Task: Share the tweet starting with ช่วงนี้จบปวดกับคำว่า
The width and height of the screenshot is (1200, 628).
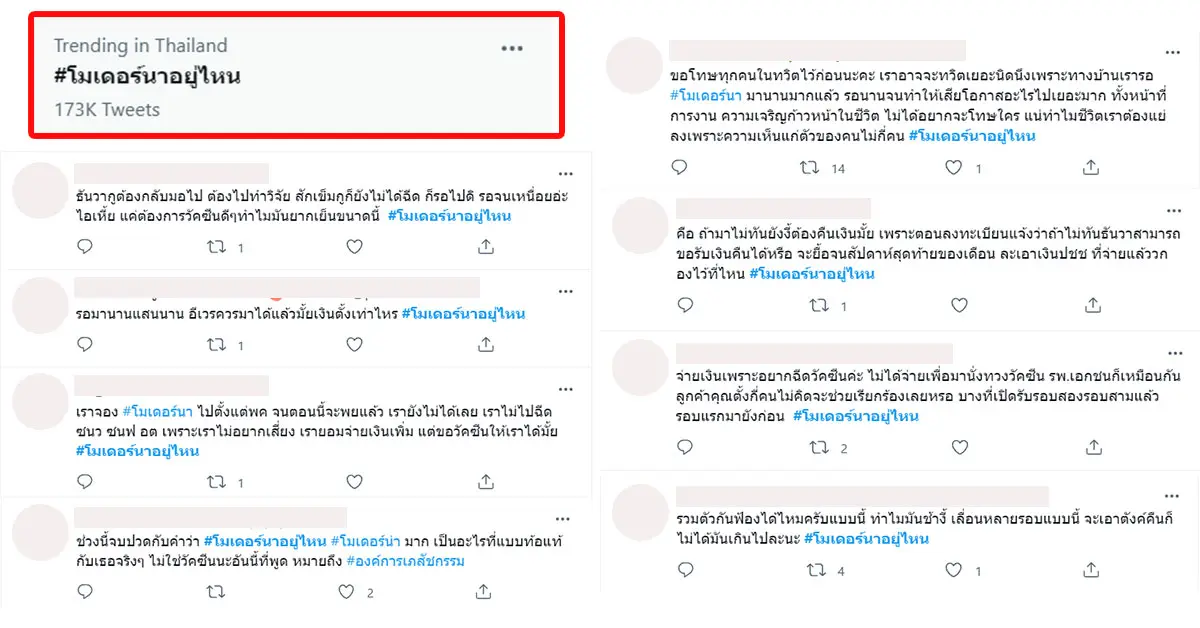Action: pos(486,592)
